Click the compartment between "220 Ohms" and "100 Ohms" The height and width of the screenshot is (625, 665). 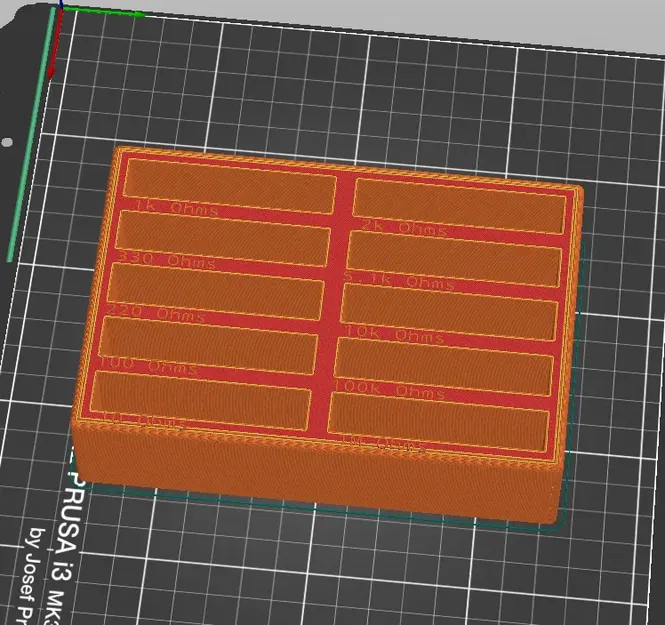[x=208, y=344]
